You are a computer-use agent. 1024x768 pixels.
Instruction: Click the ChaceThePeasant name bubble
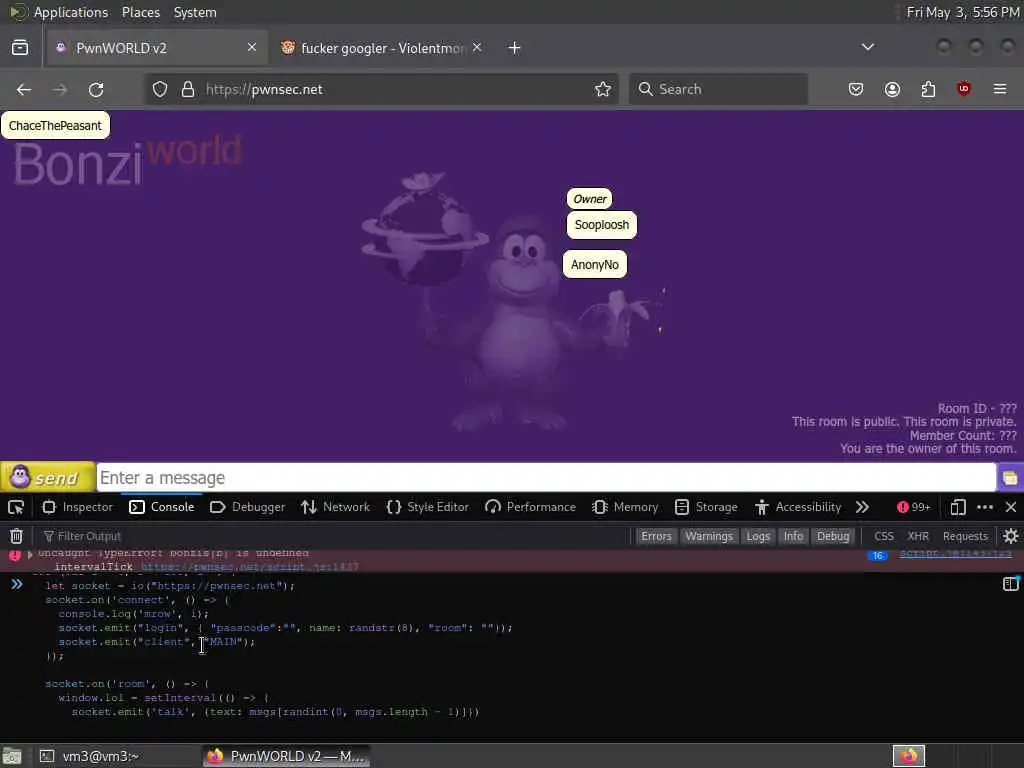56,125
